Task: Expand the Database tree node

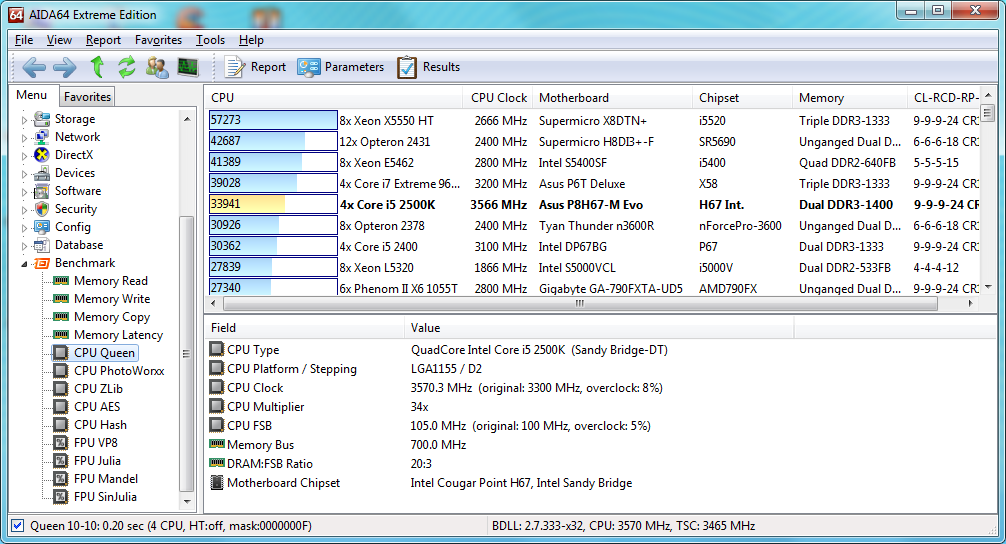Action: pos(24,245)
